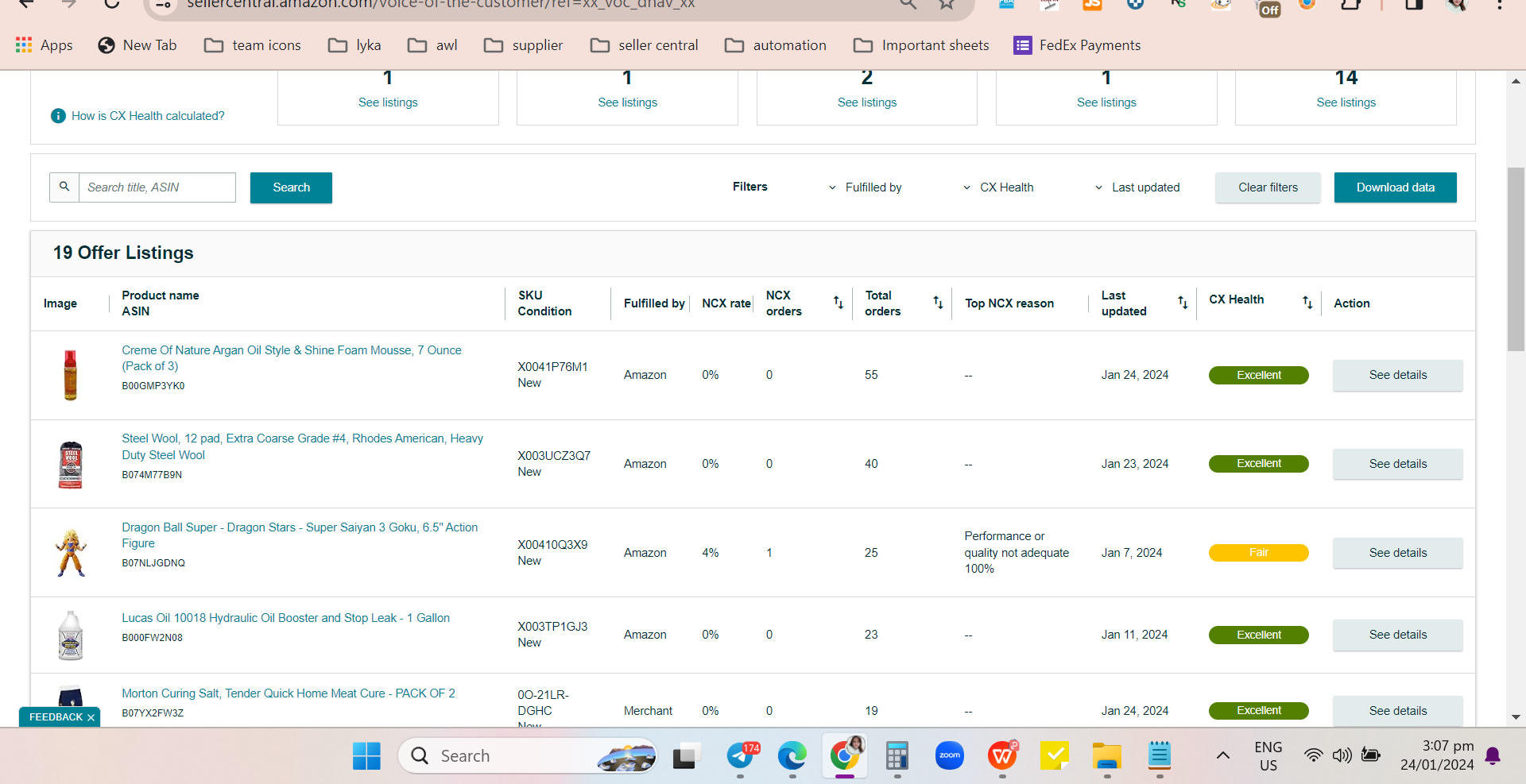The width and height of the screenshot is (1526, 784).
Task: Open the notifications bell in system tray
Action: pyautogui.click(x=1493, y=756)
